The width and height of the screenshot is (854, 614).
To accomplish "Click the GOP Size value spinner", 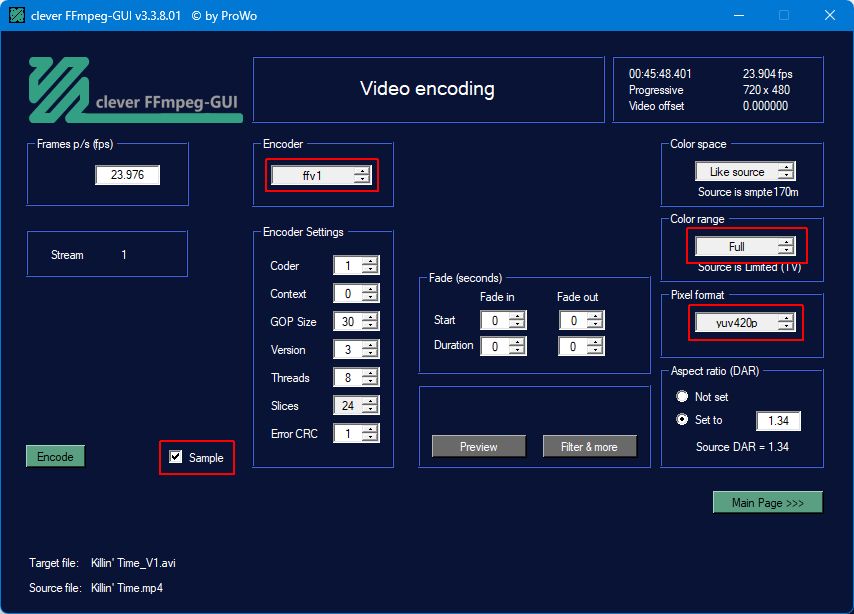I will pos(356,321).
